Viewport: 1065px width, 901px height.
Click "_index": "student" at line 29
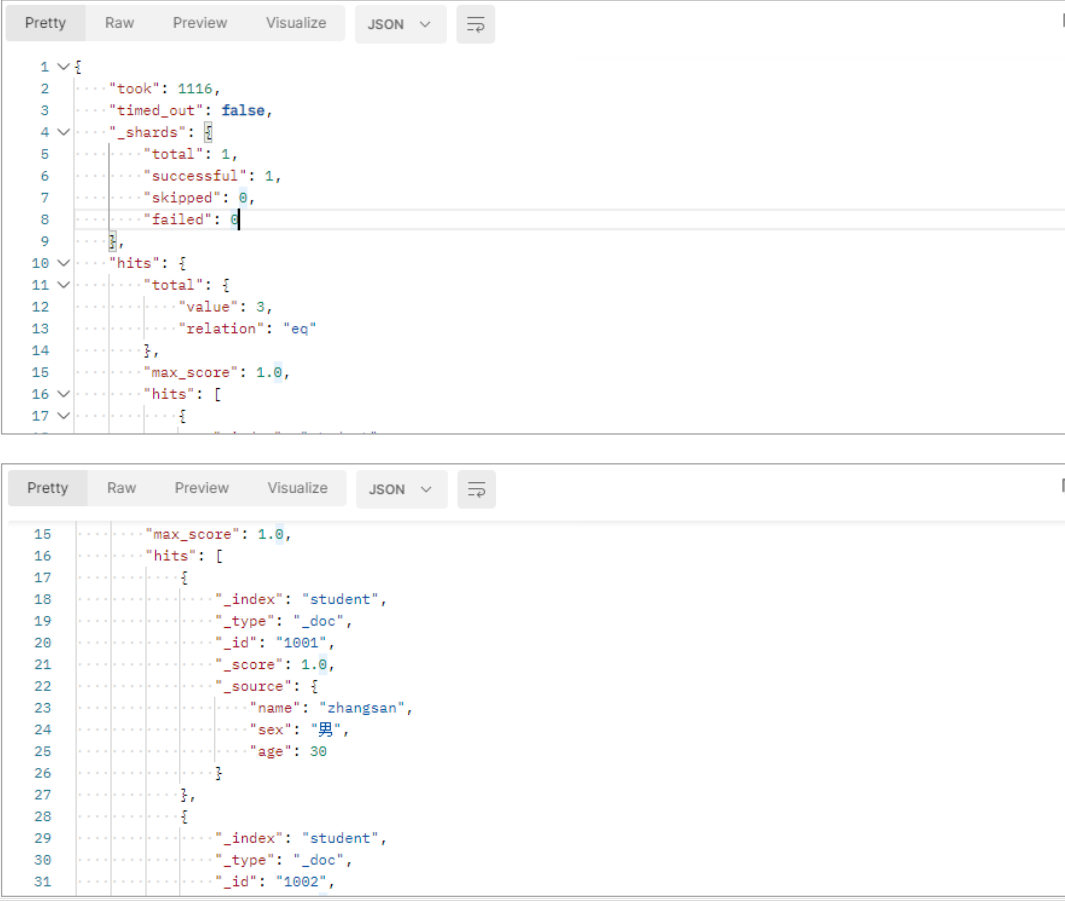click(301, 838)
